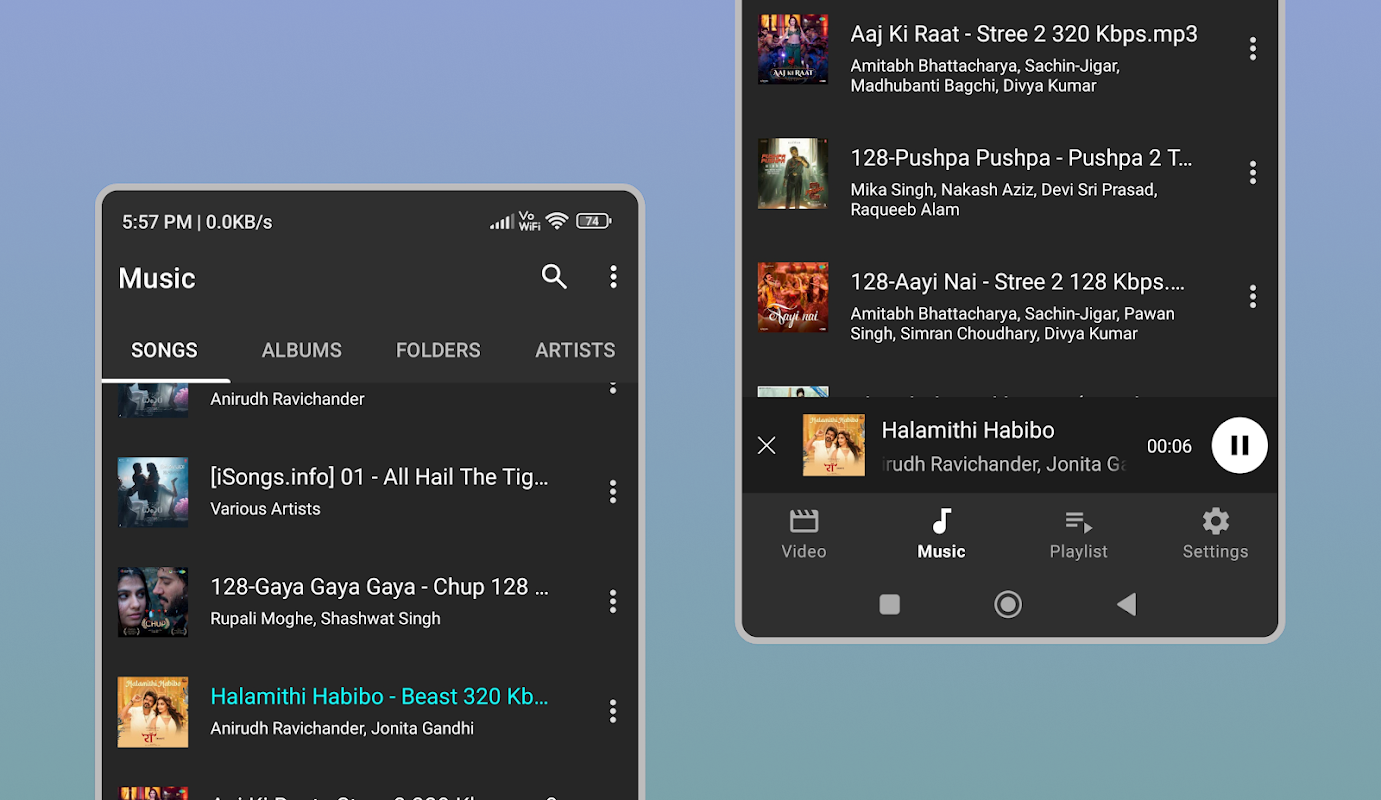This screenshot has height=800, width=1381.
Task: Open the Playlist section
Action: [1078, 534]
